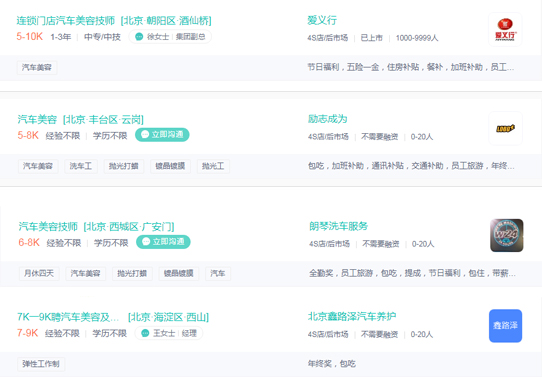Open the 北京鑫路泽汽车养护 company link
The image size is (542, 377).
(x=352, y=316)
